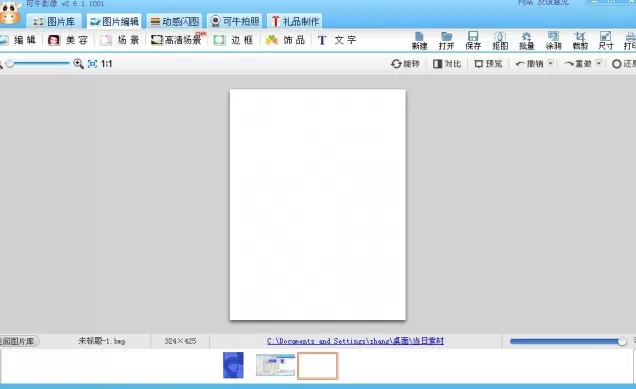Open the 尺寸 resize tool
636x389 pixels.
606,41
